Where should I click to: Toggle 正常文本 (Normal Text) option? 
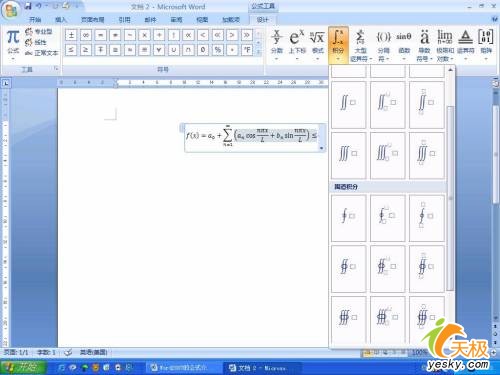coord(42,53)
